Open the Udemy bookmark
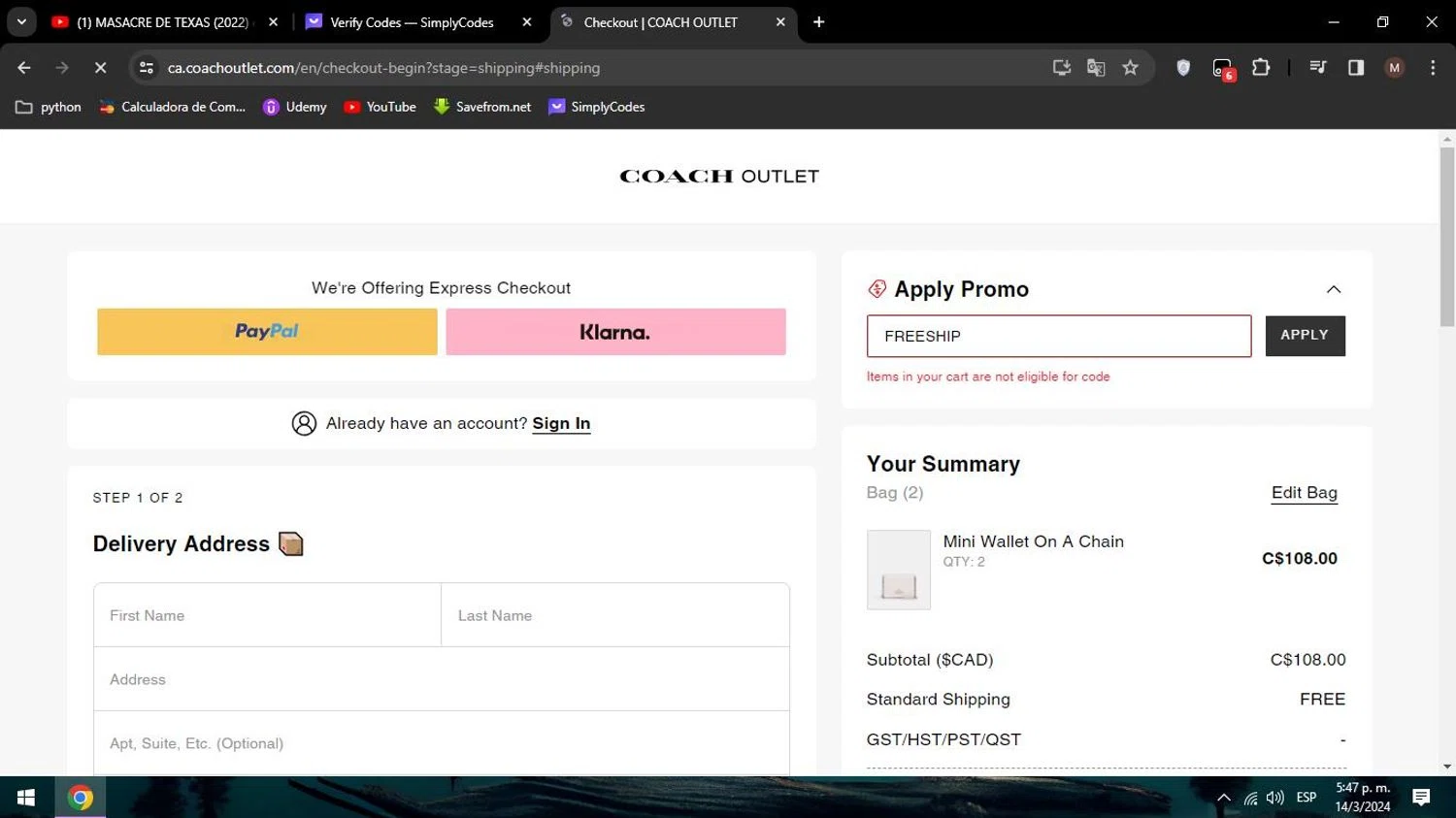This screenshot has width=1456, height=818. point(295,107)
